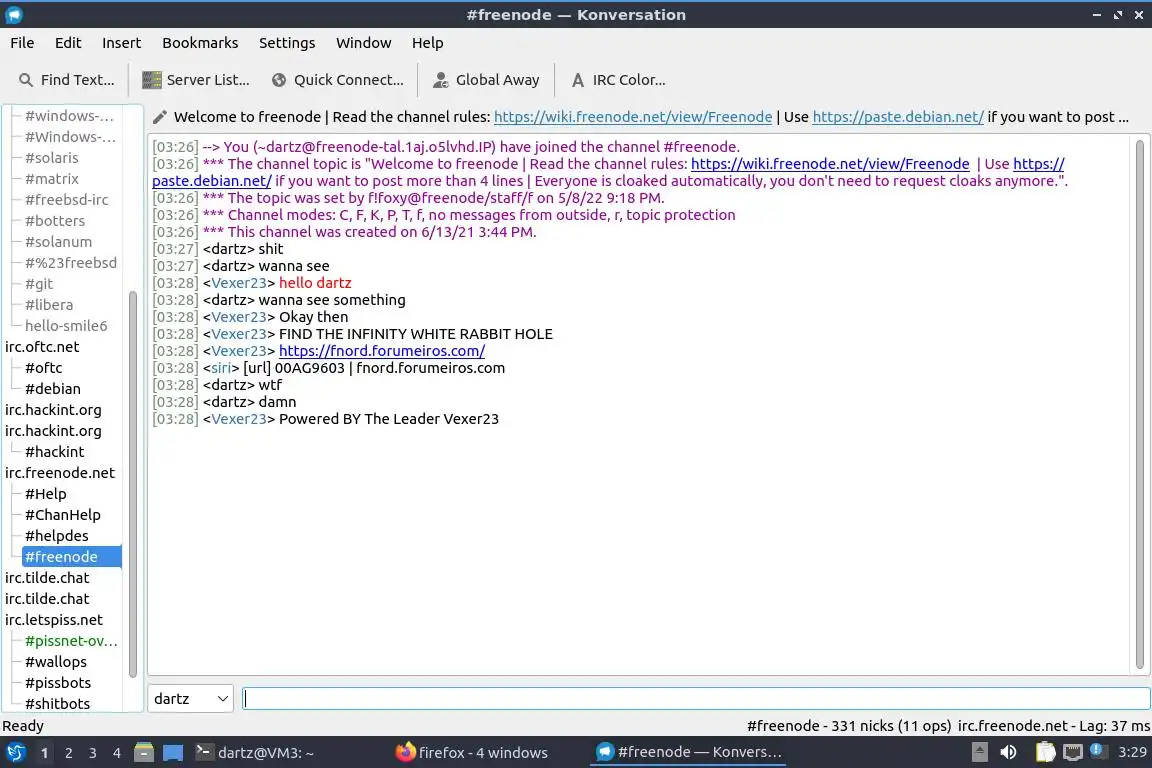Select the #helpdes channel
1152x768 pixels.
[57, 536]
